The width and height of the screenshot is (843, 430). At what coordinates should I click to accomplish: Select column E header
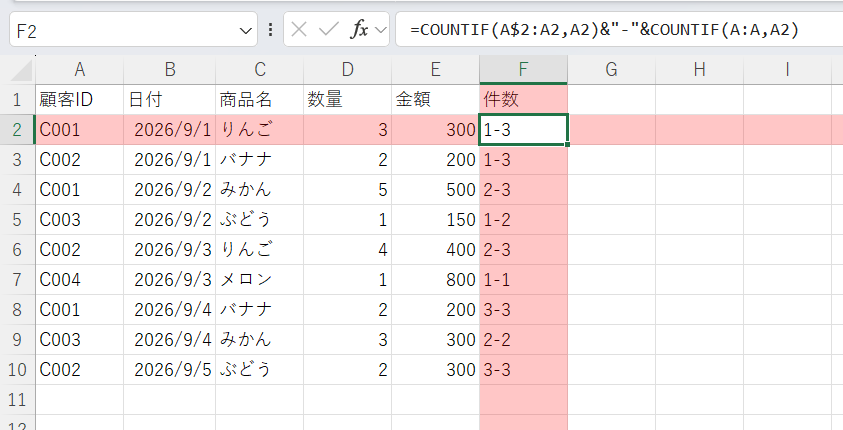click(435, 70)
